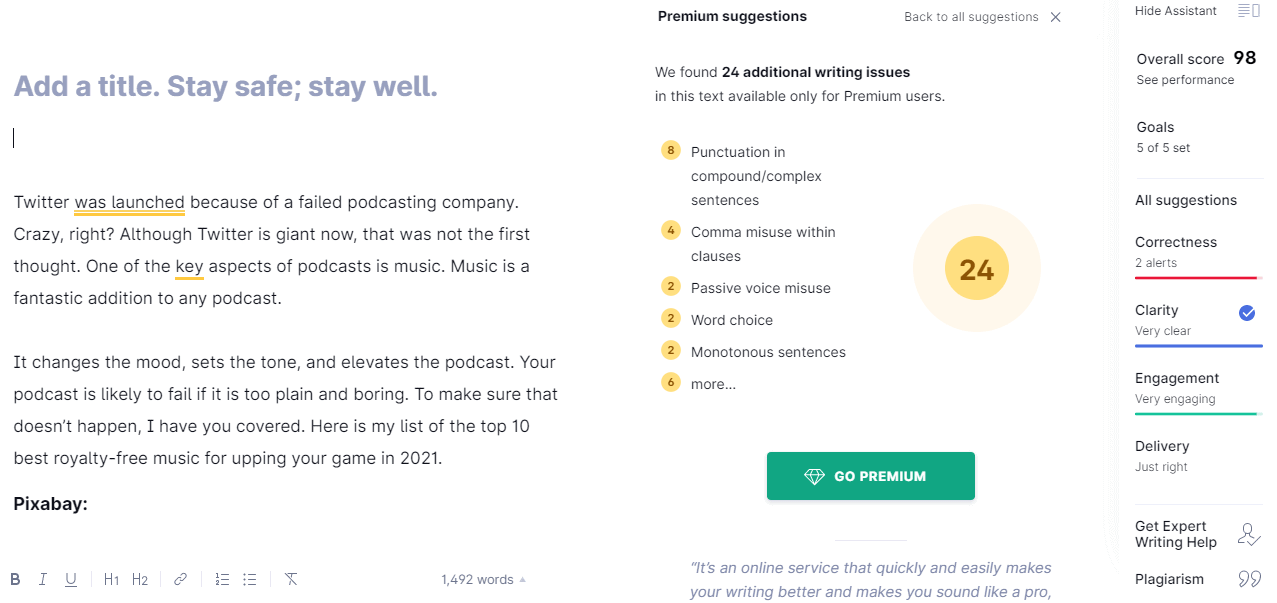Click the Hide Assistant icon
The height and width of the screenshot is (603, 1277).
click(1248, 11)
